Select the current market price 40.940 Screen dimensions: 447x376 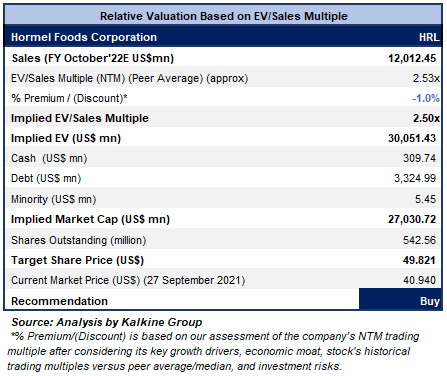click(x=419, y=280)
